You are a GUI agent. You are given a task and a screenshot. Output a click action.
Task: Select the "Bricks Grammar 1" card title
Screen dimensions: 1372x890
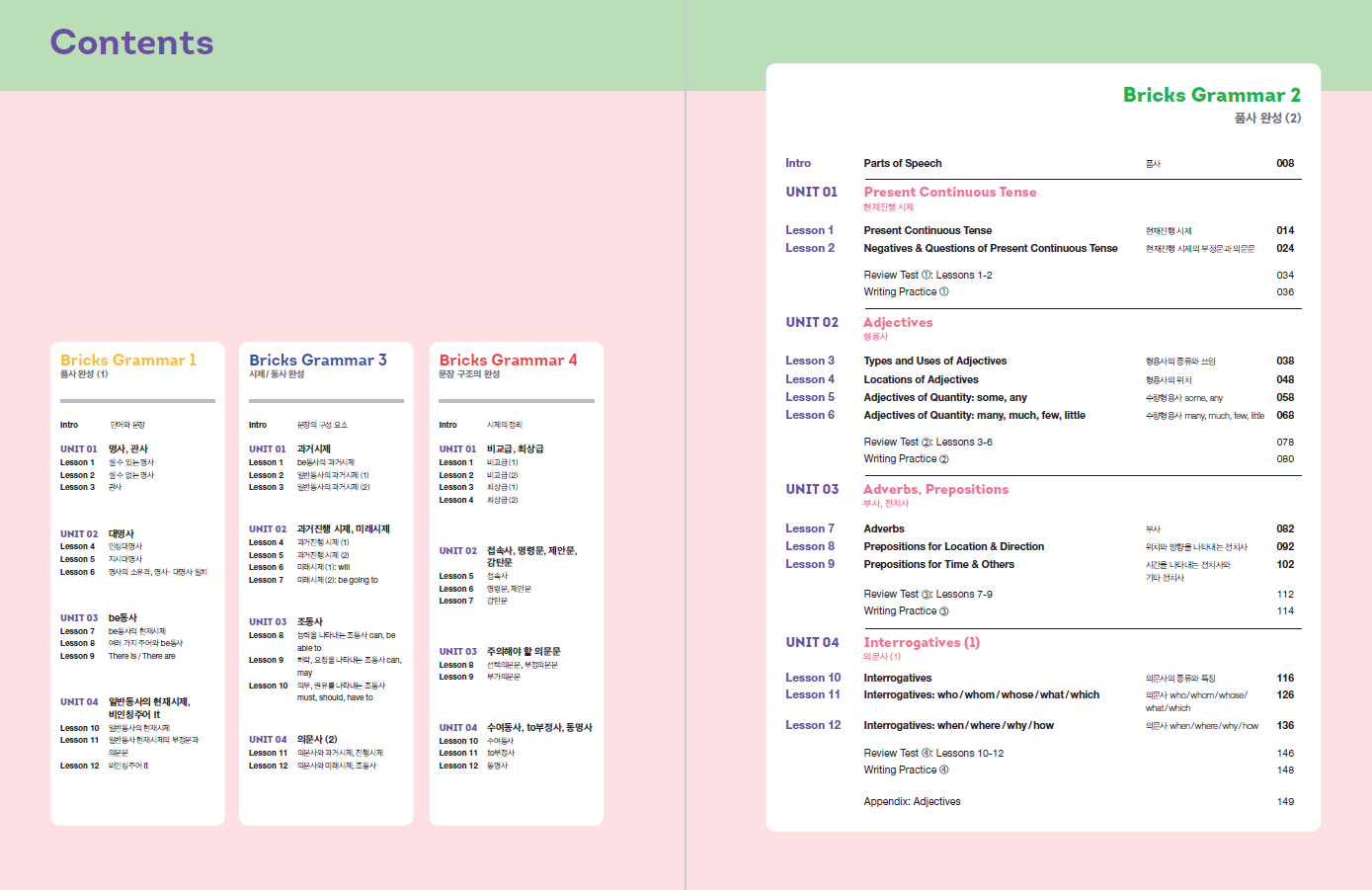[128, 360]
